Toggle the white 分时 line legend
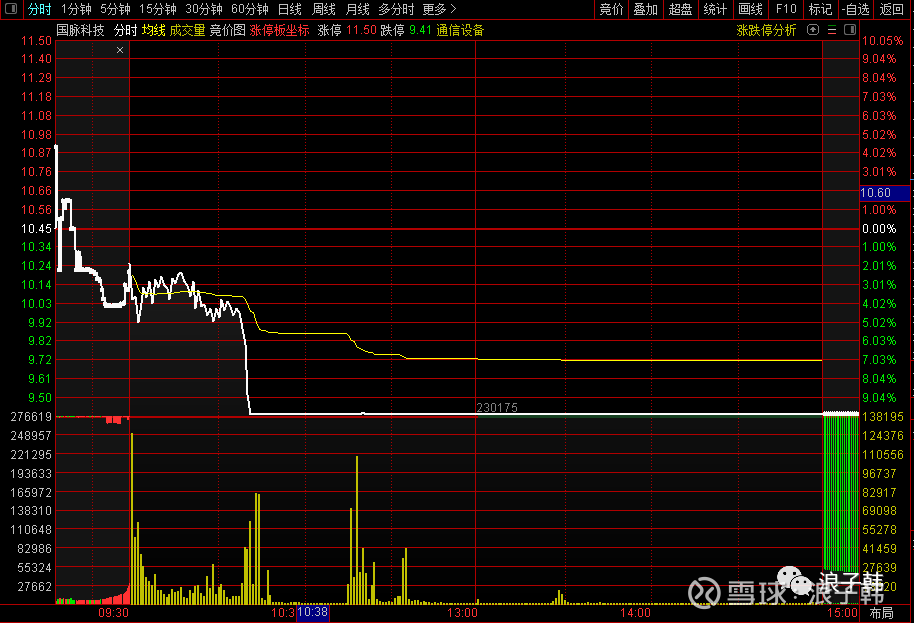The width and height of the screenshot is (914, 623). tap(125, 30)
